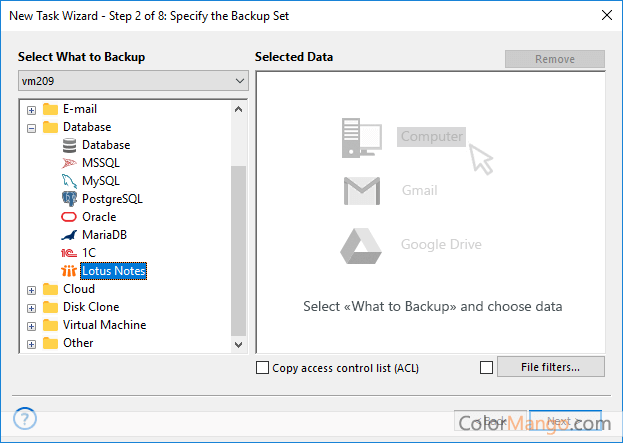623x443 pixels.
Task: Enable Copy access control list checkbox
Action: pyautogui.click(x=263, y=368)
